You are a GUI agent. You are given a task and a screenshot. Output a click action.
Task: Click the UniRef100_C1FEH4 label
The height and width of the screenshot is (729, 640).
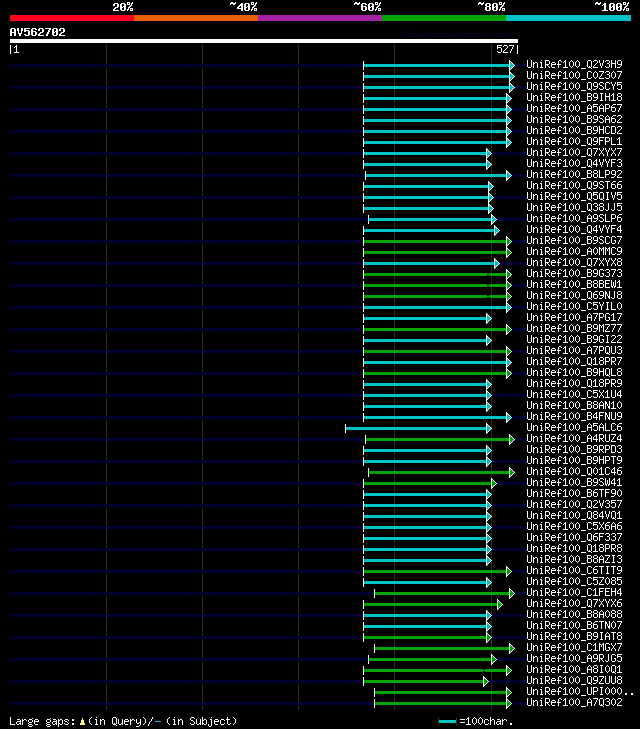[x=574, y=592]
